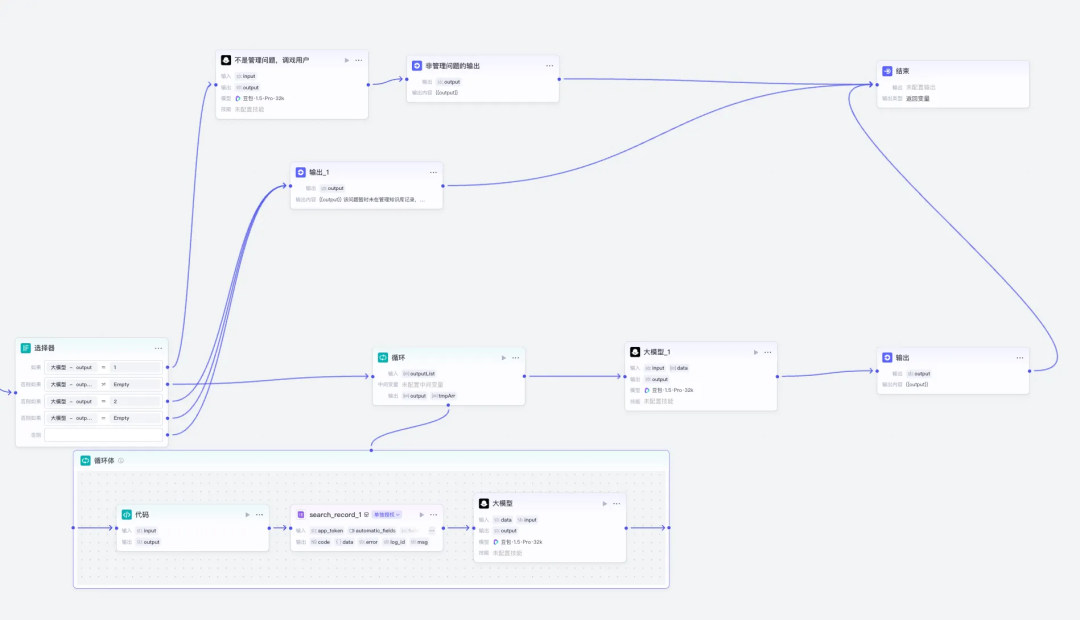This screenshot has height=620, width=1080.
Task: Click the 循环体 loop body title
Action: click(104, 461)
